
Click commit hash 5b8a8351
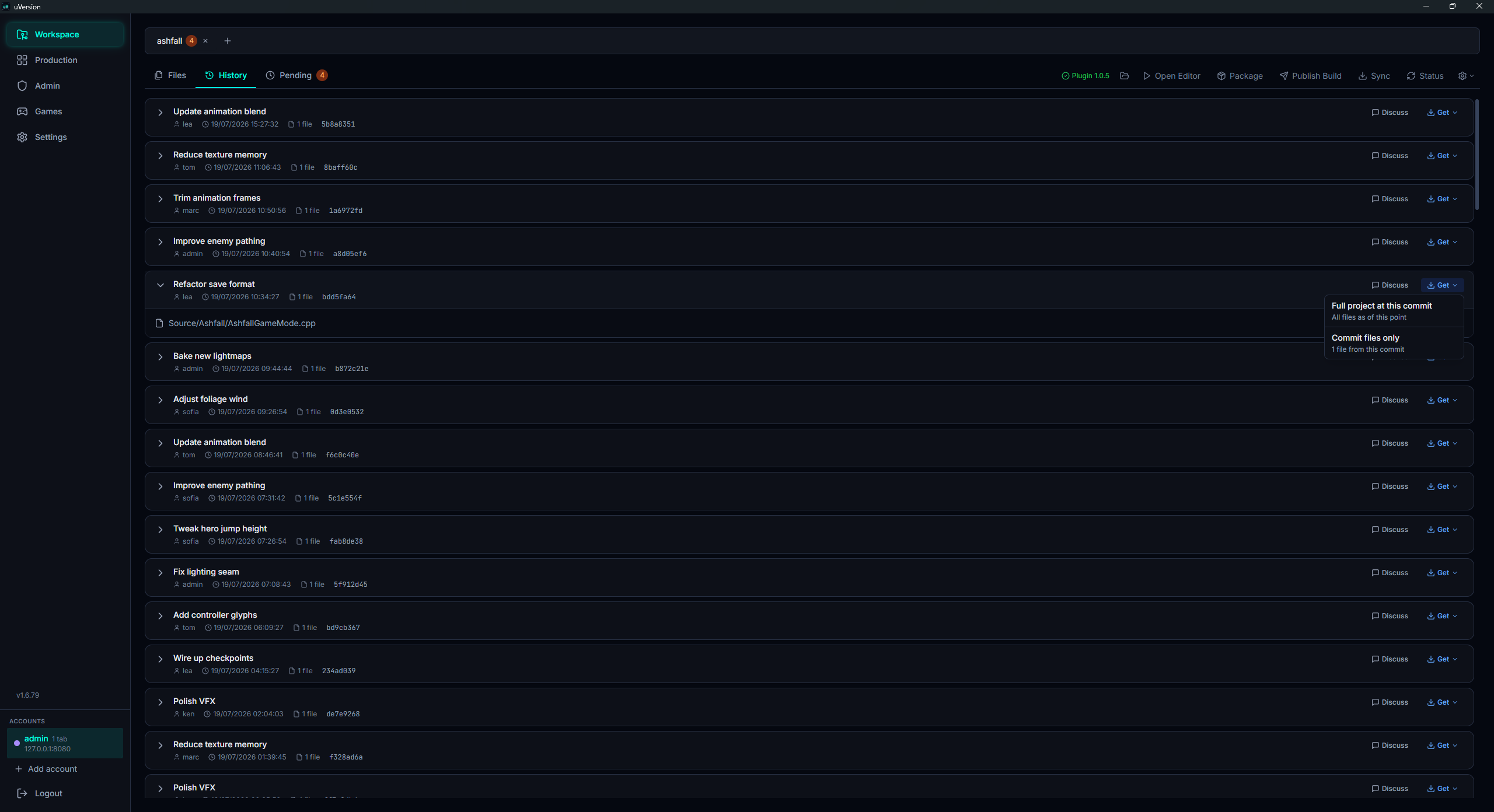click(x=338, y=124)
